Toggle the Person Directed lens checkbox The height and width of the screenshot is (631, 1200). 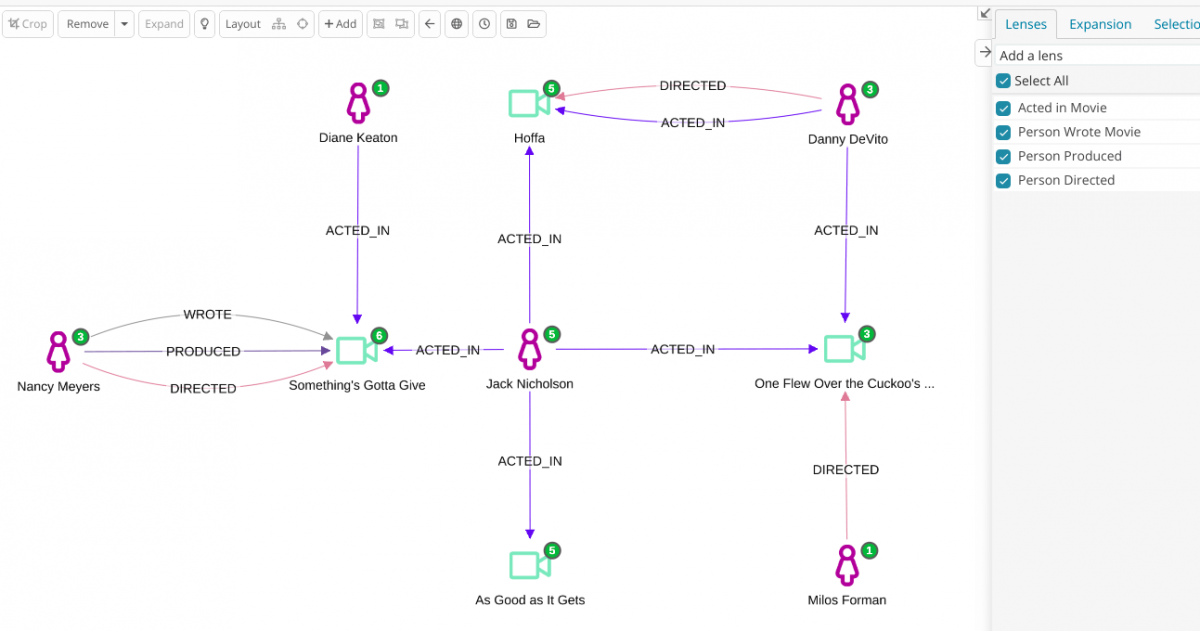[1003, 180]
